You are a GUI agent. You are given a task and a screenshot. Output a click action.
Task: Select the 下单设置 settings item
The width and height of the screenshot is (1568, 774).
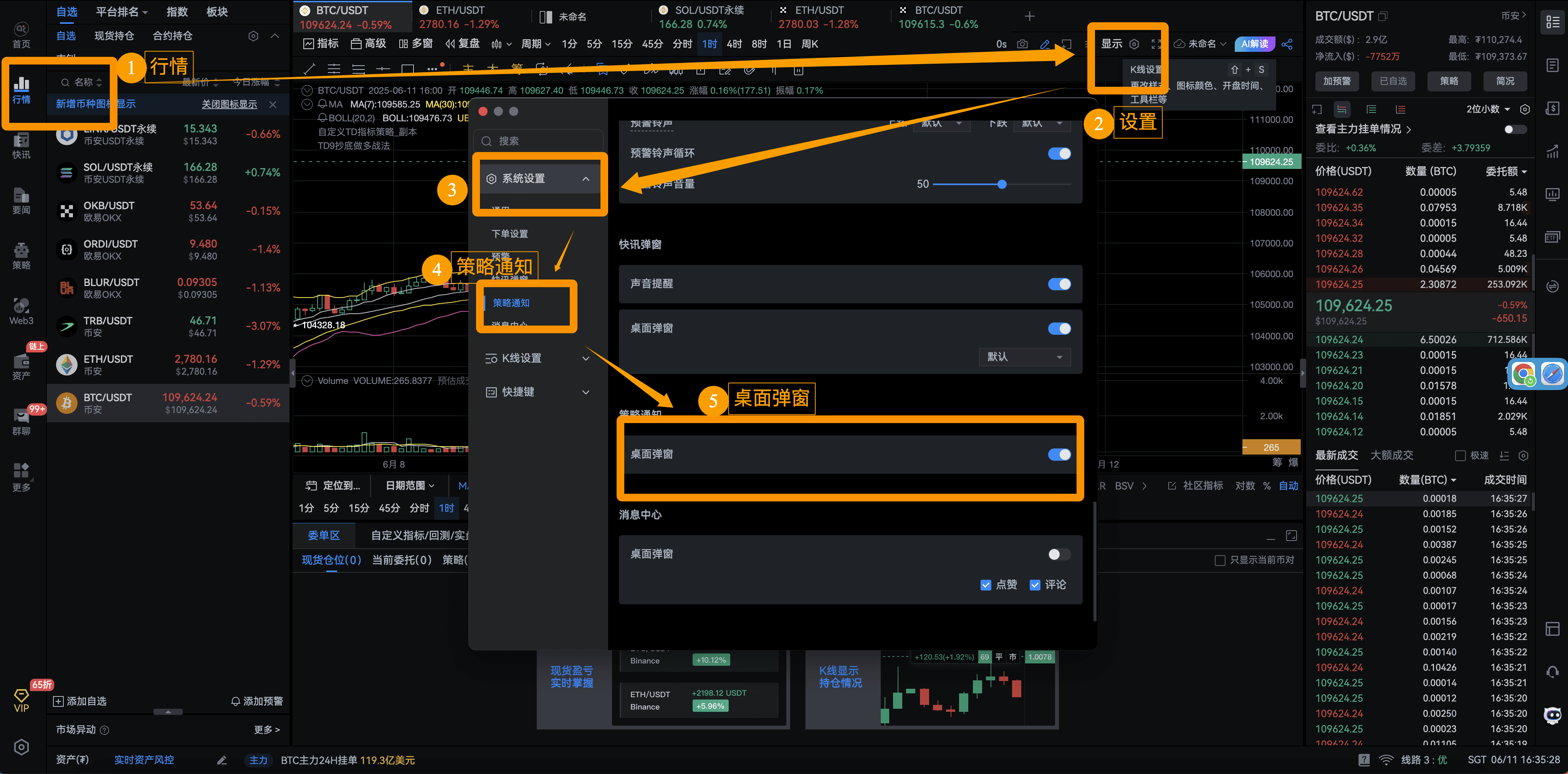510,234
